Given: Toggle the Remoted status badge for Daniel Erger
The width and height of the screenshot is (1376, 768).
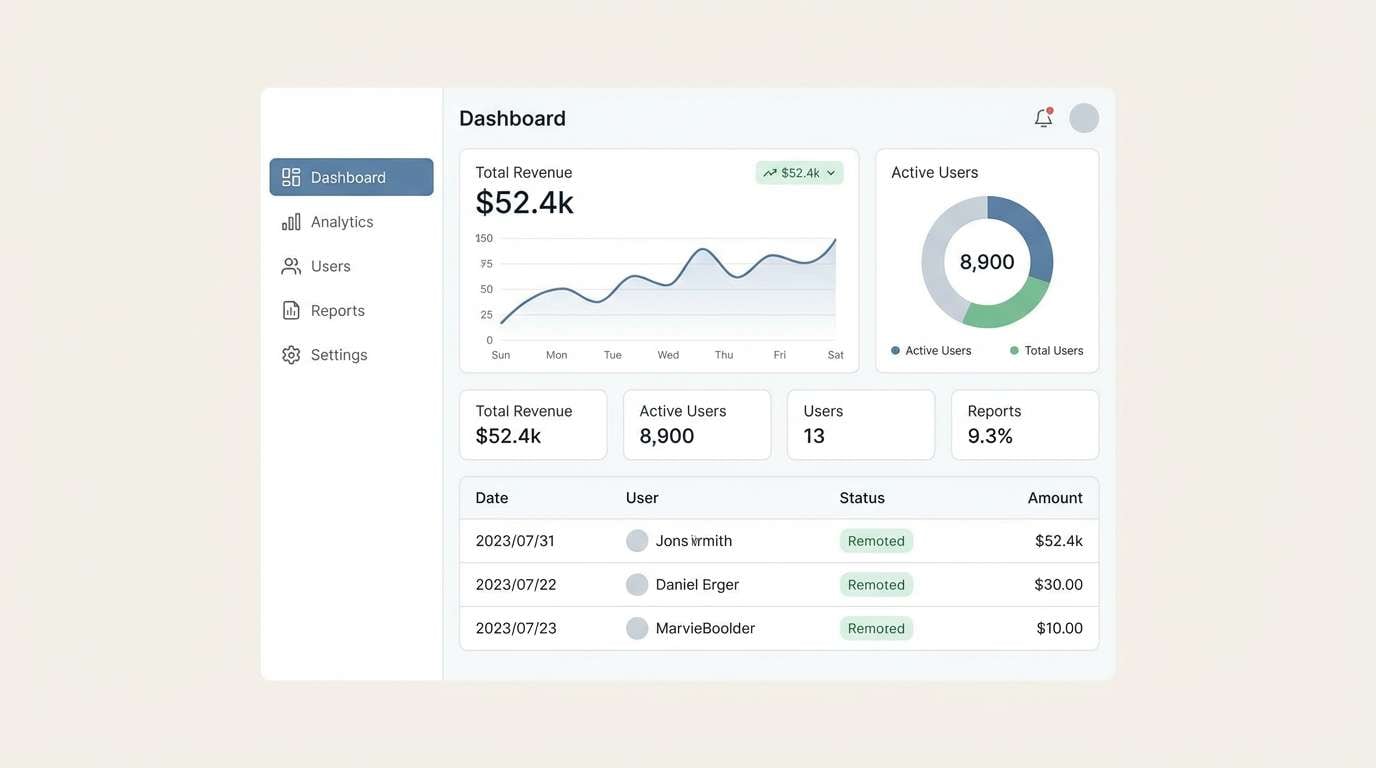Looking at the screenshot, I should 876,583.
